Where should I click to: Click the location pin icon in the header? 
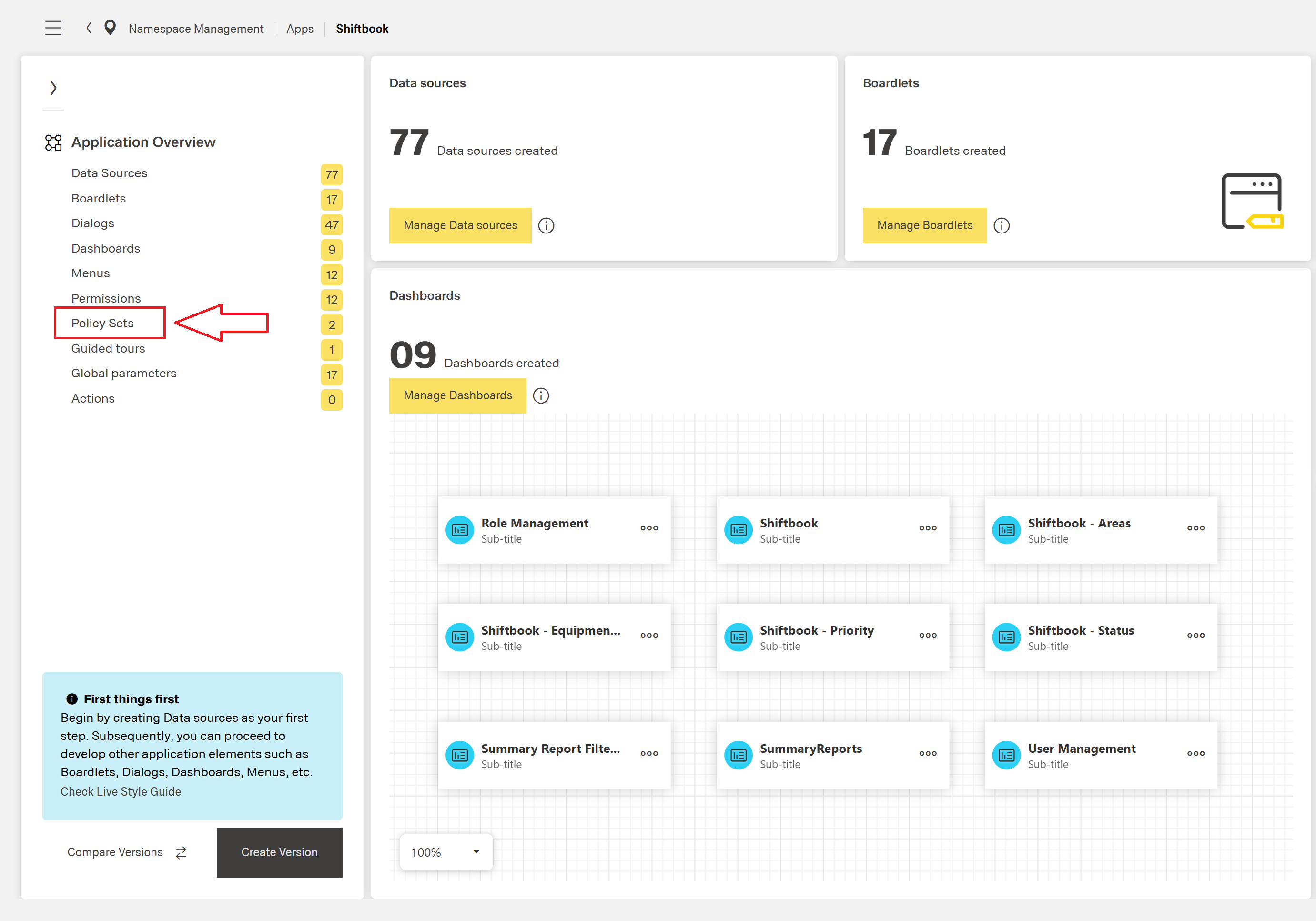110,27
